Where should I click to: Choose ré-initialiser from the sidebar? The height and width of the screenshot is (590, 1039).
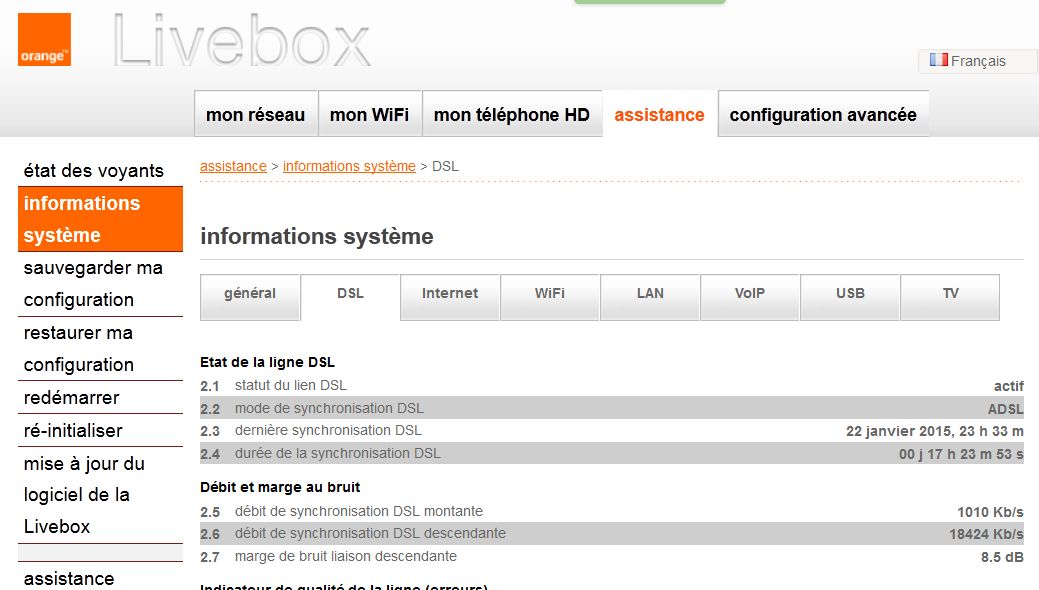[73, 431]
